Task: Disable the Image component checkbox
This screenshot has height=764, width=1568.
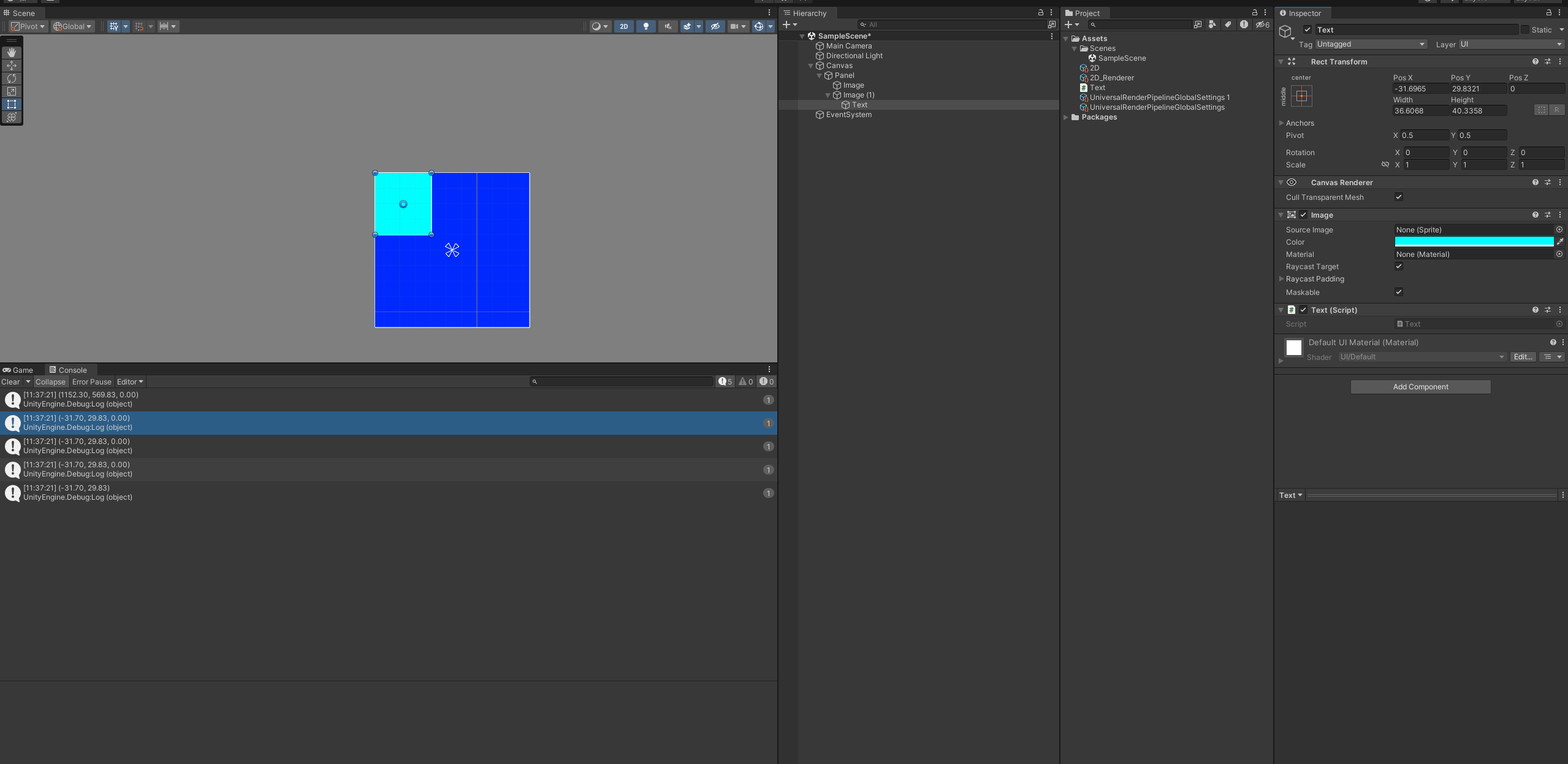Action: click(1303, 215)
